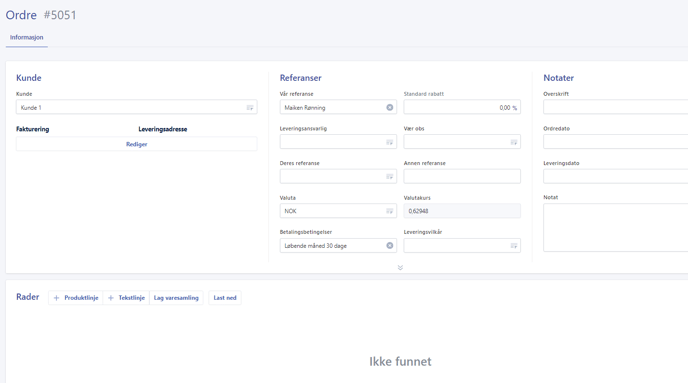Clear the Betalingsbetingelser value
Screen dimensions: 688x383
tap(390, 246)
